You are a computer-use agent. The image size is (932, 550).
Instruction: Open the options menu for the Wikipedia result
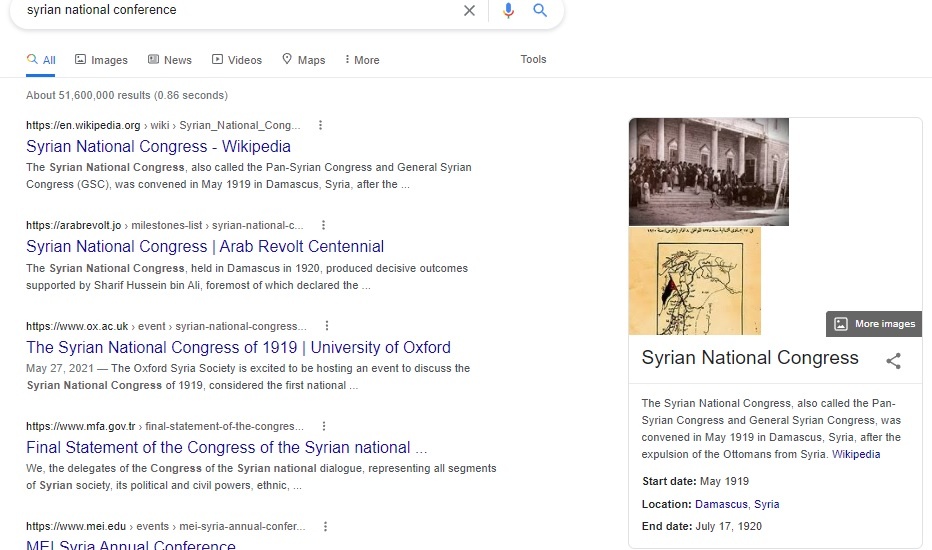tap(320, 125)
